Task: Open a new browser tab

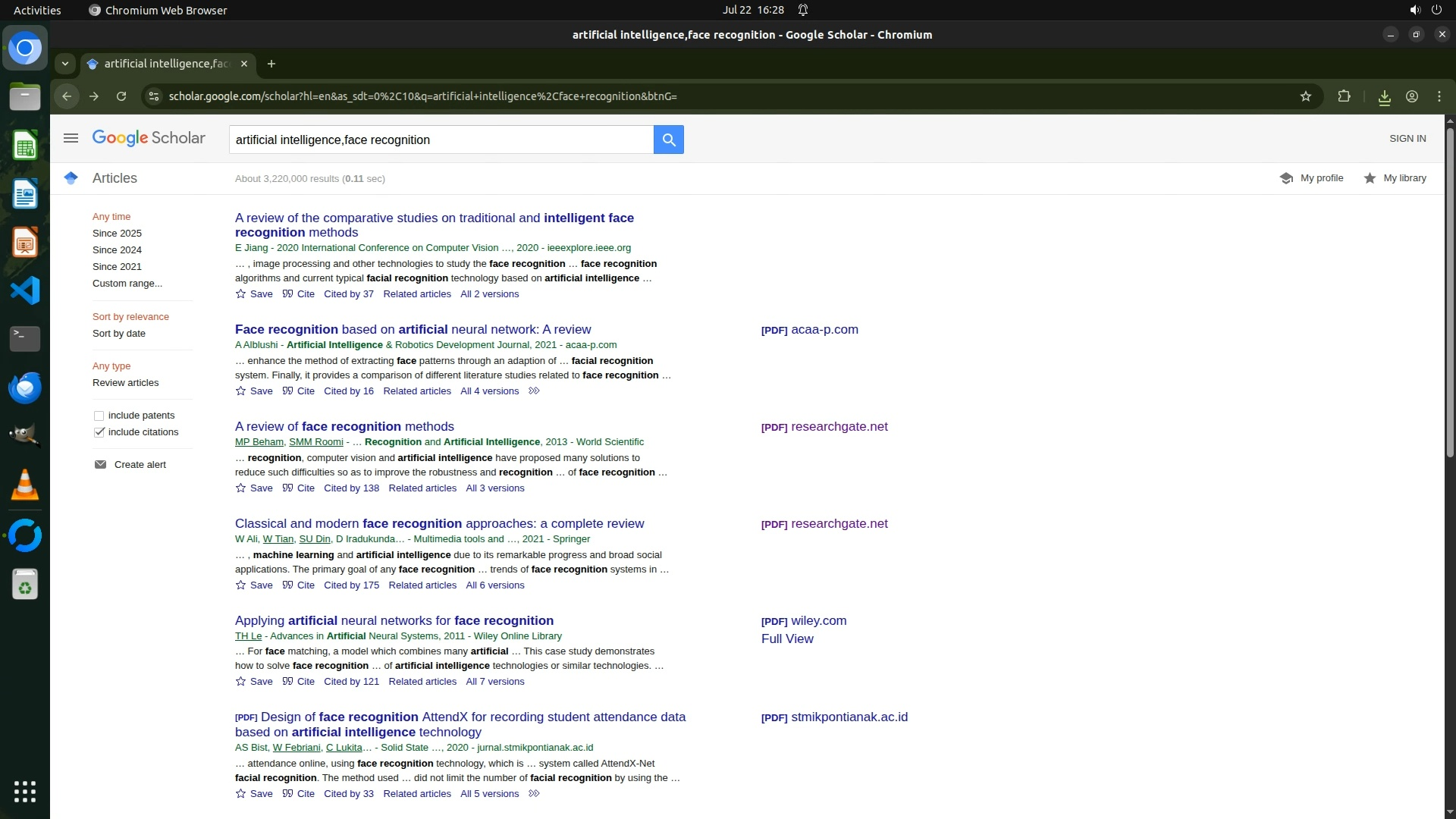Action: click(x=271, y=64)
